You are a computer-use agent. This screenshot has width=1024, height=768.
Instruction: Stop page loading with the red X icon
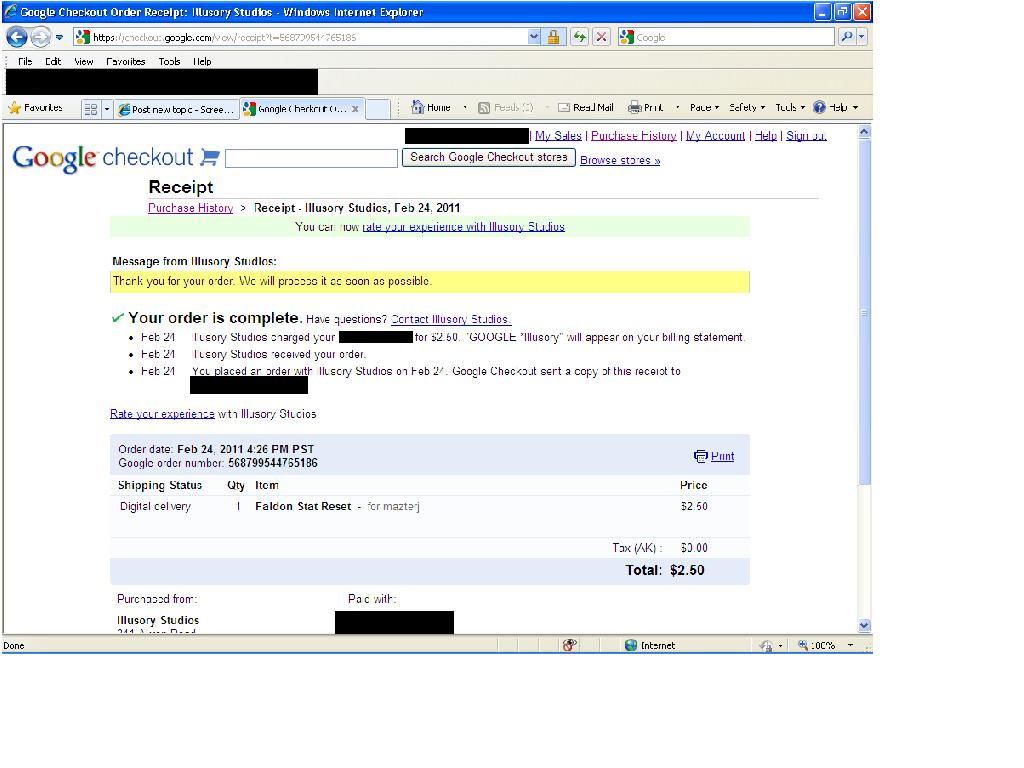point(602,36)
